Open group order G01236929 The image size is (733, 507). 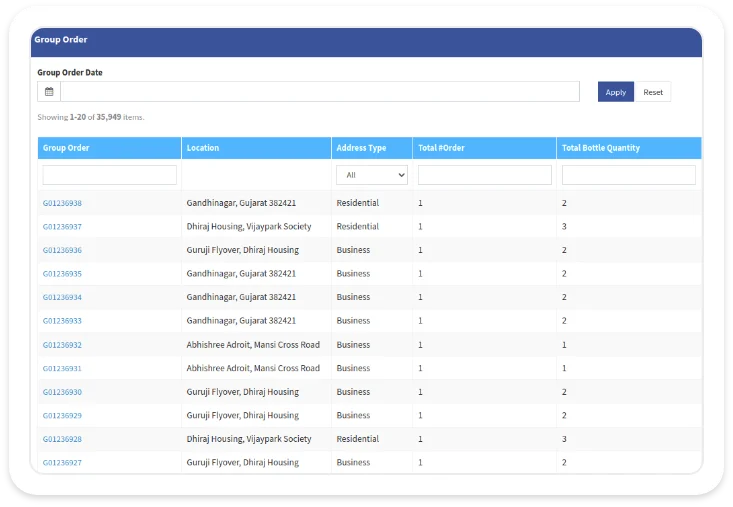(x=62, y=415)
